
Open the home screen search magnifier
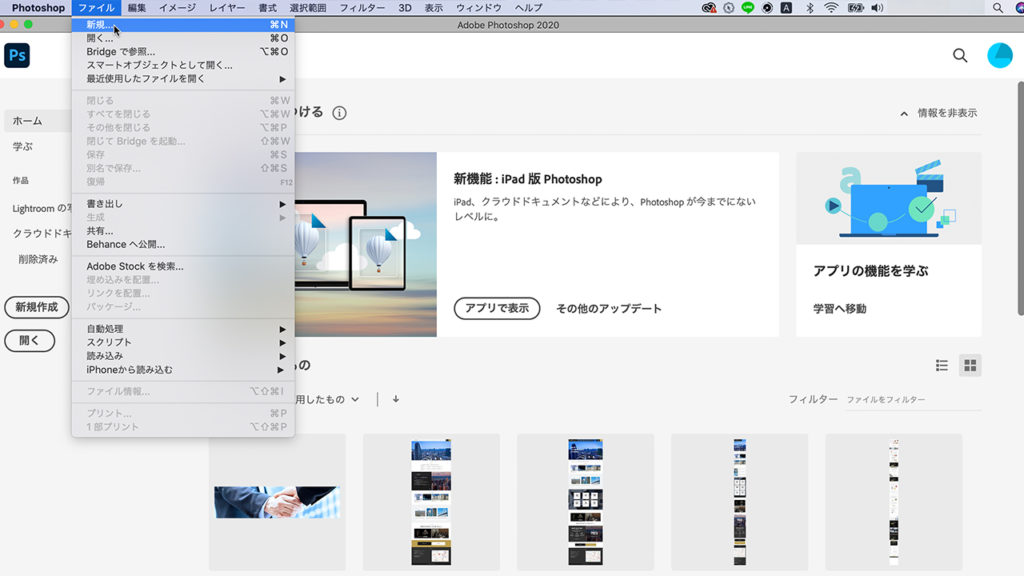(960, 56)
